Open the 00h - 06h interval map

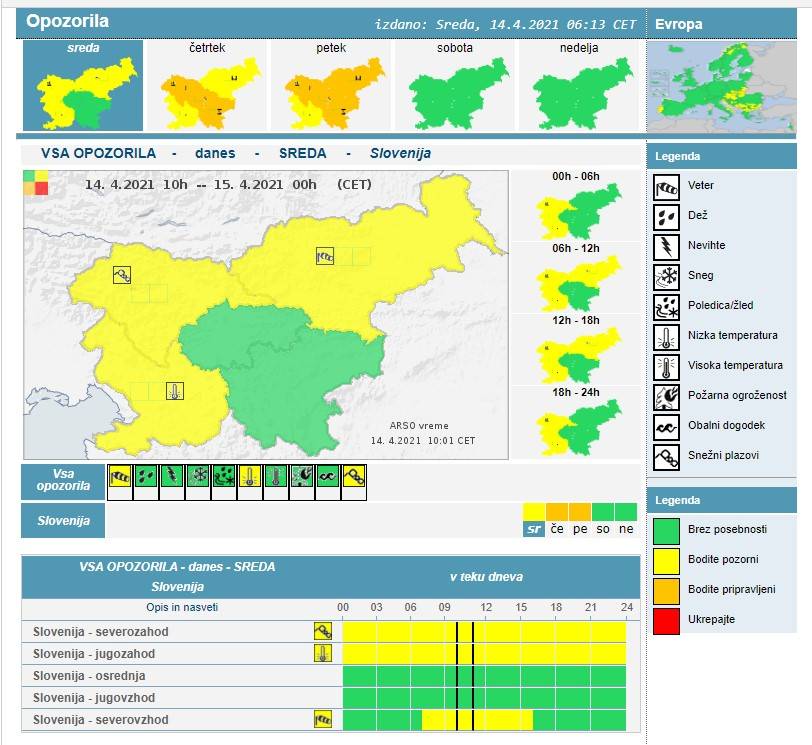[575, 208]
